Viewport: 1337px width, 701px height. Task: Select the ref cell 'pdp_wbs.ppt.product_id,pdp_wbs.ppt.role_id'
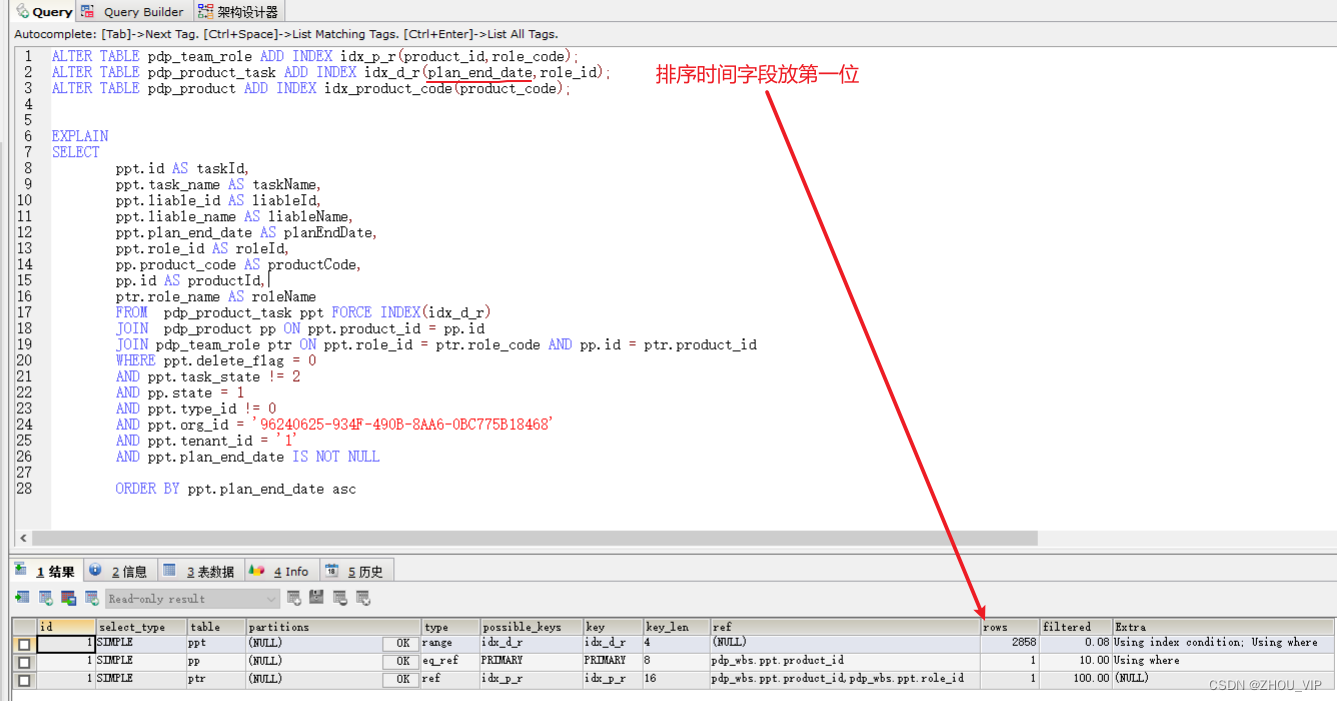[x=845, y=680]
